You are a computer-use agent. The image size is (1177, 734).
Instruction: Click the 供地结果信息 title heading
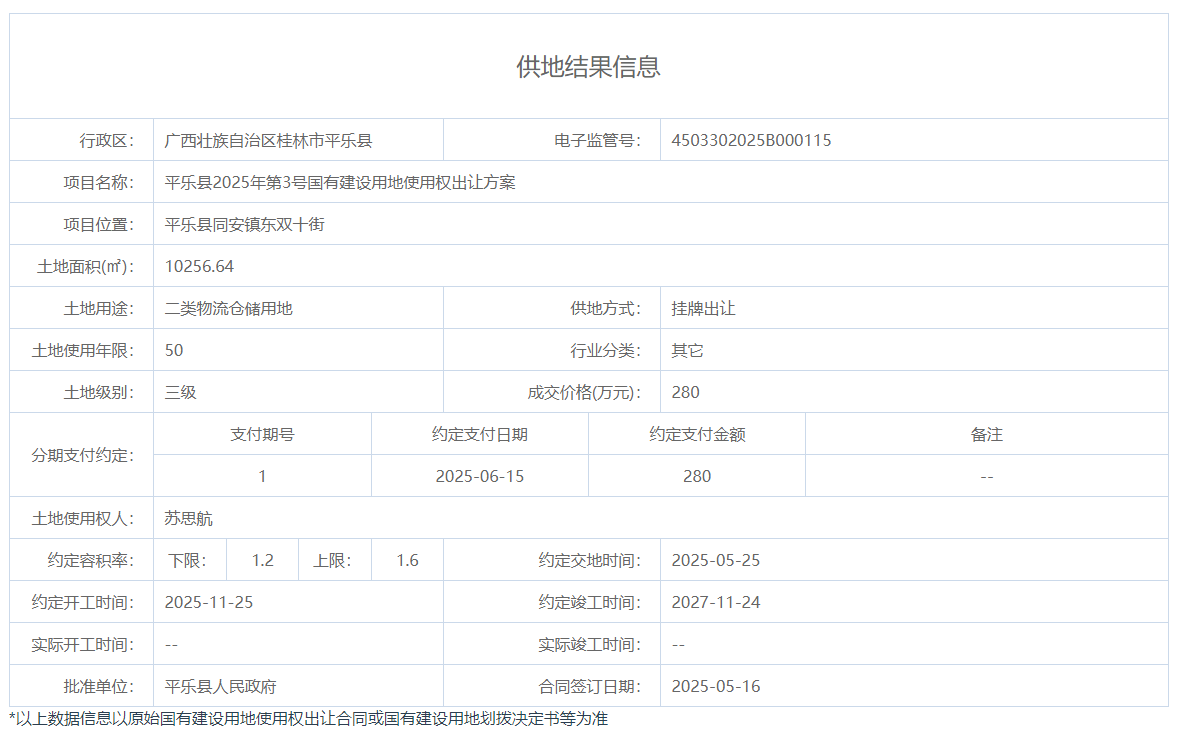tap(588, 67)
